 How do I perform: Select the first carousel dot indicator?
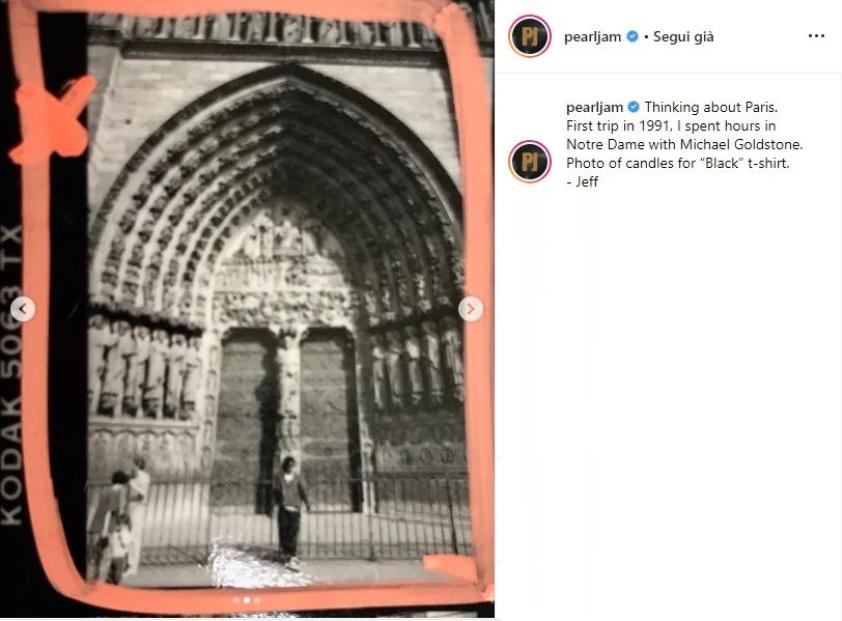coord(237,600)
